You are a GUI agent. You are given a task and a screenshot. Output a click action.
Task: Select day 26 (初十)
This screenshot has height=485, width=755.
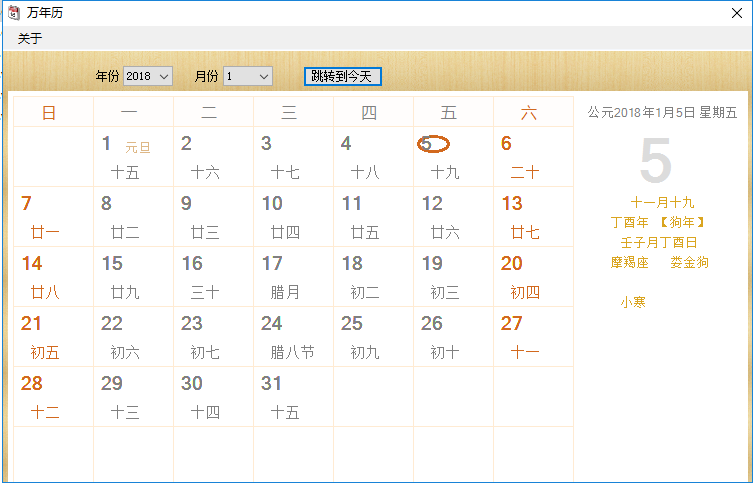coord(453,337)
